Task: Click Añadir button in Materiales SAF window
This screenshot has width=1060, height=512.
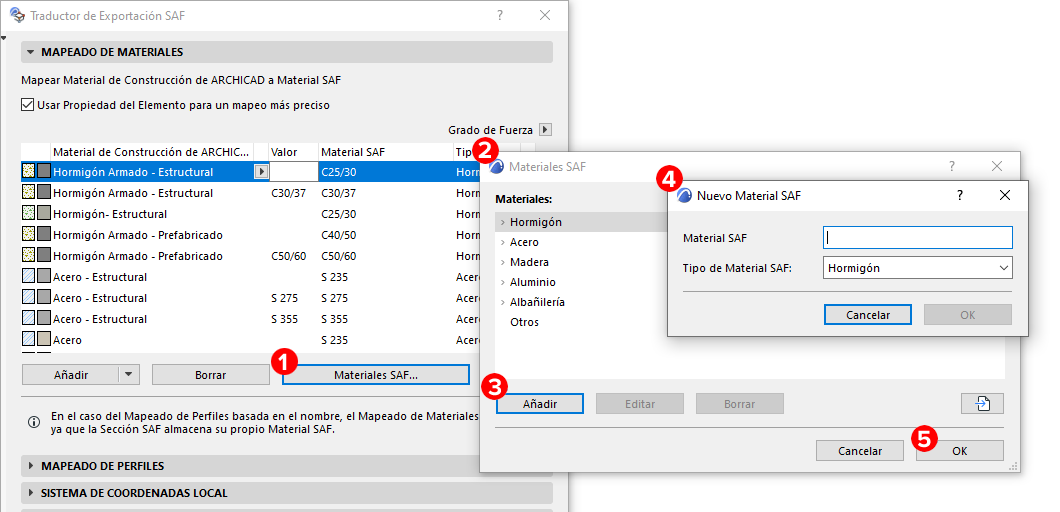Action: pos(539,404)
